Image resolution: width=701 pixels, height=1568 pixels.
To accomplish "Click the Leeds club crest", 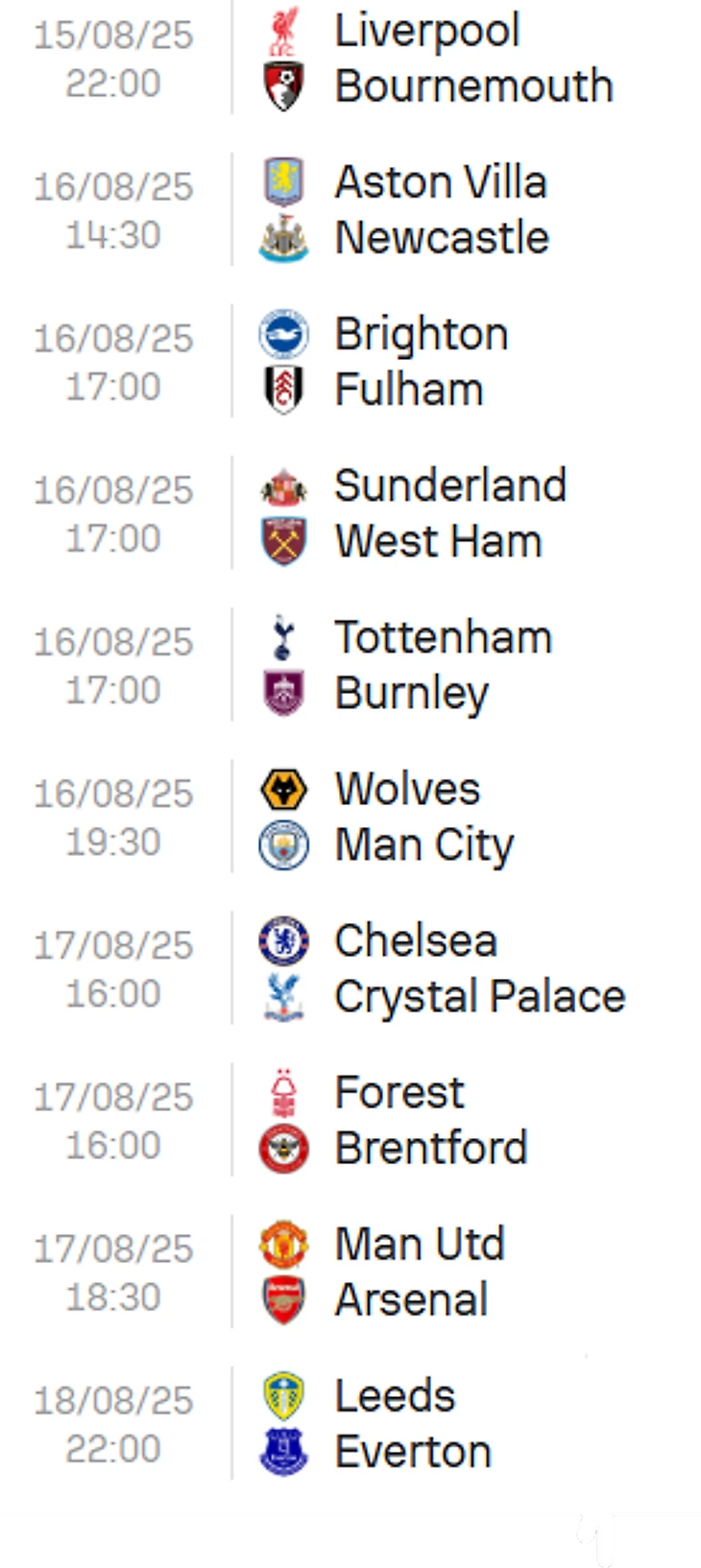I will tap(284, 1396).
